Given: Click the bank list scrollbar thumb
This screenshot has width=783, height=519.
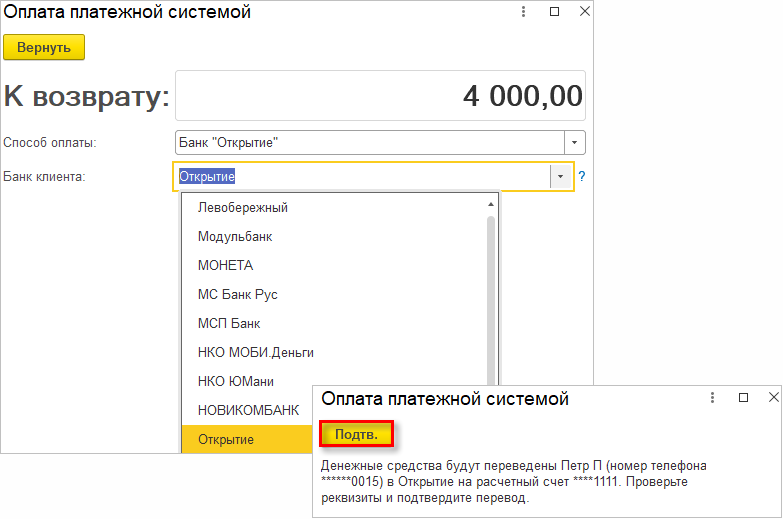Looking at the screenshot, I should tap(491, 300).
